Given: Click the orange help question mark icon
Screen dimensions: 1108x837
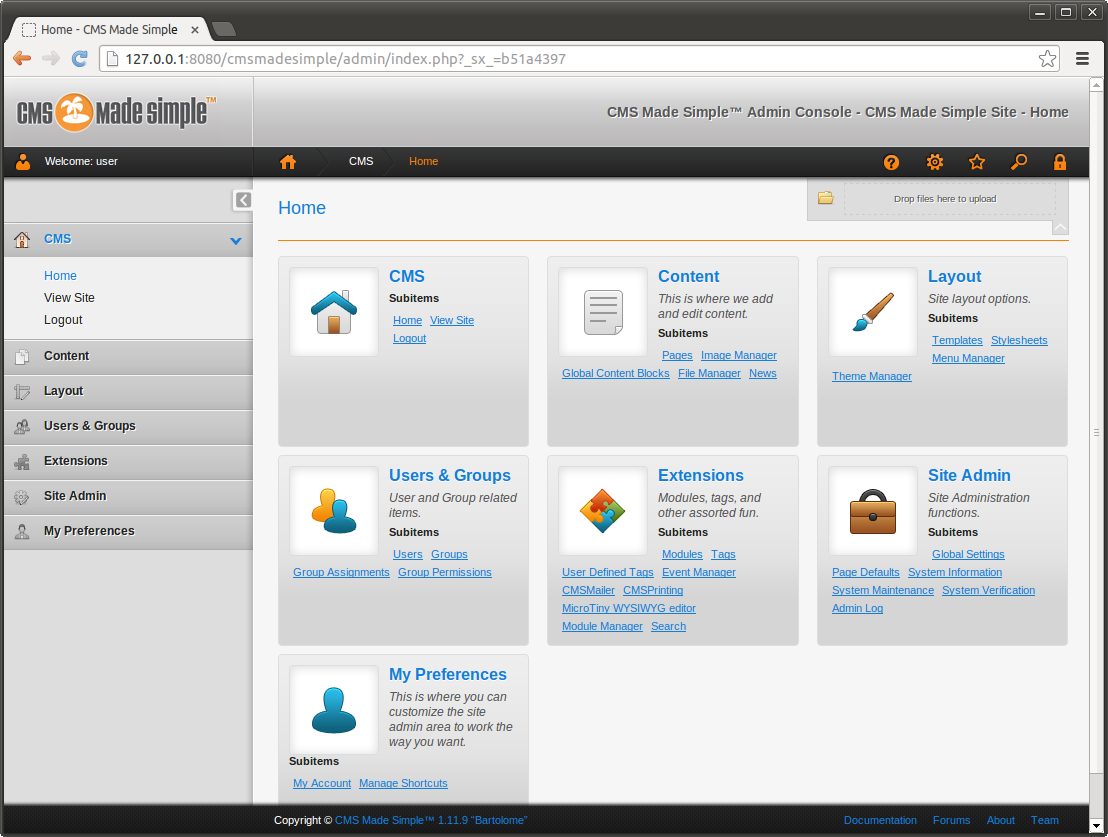Looking at the screenshot, I should (x=892, y=162).
